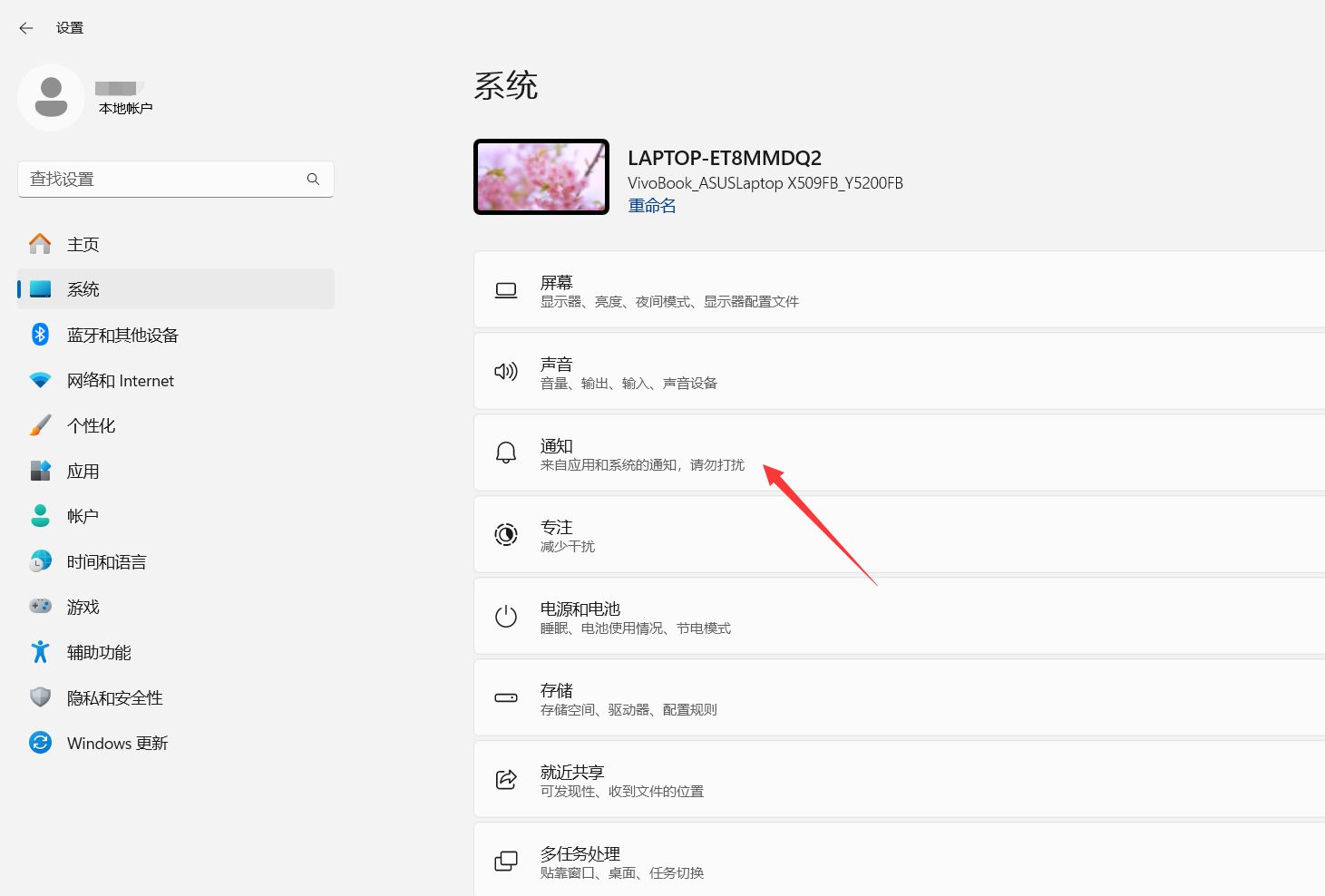Screen dimensions: 1325x896
Task: Open 声音 settings row
Action: tap(899, 371)
